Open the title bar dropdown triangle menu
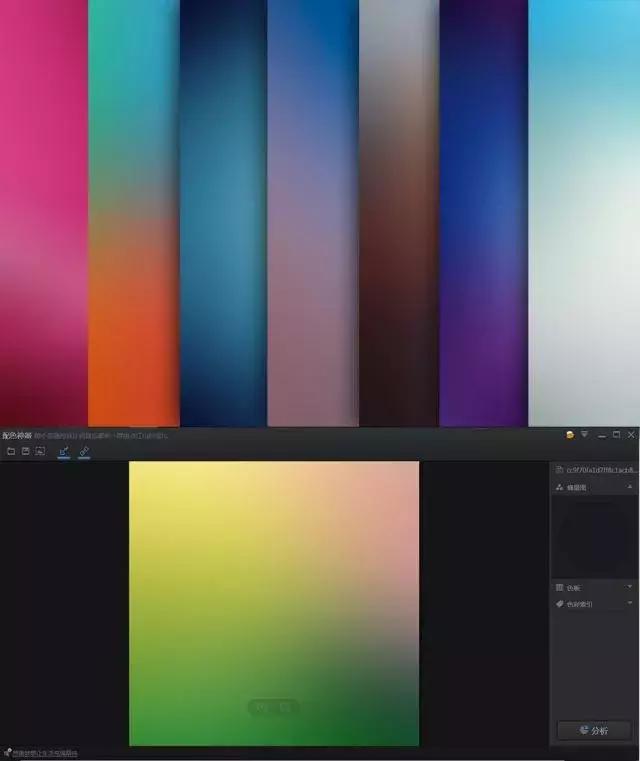 tap(585, 435)
